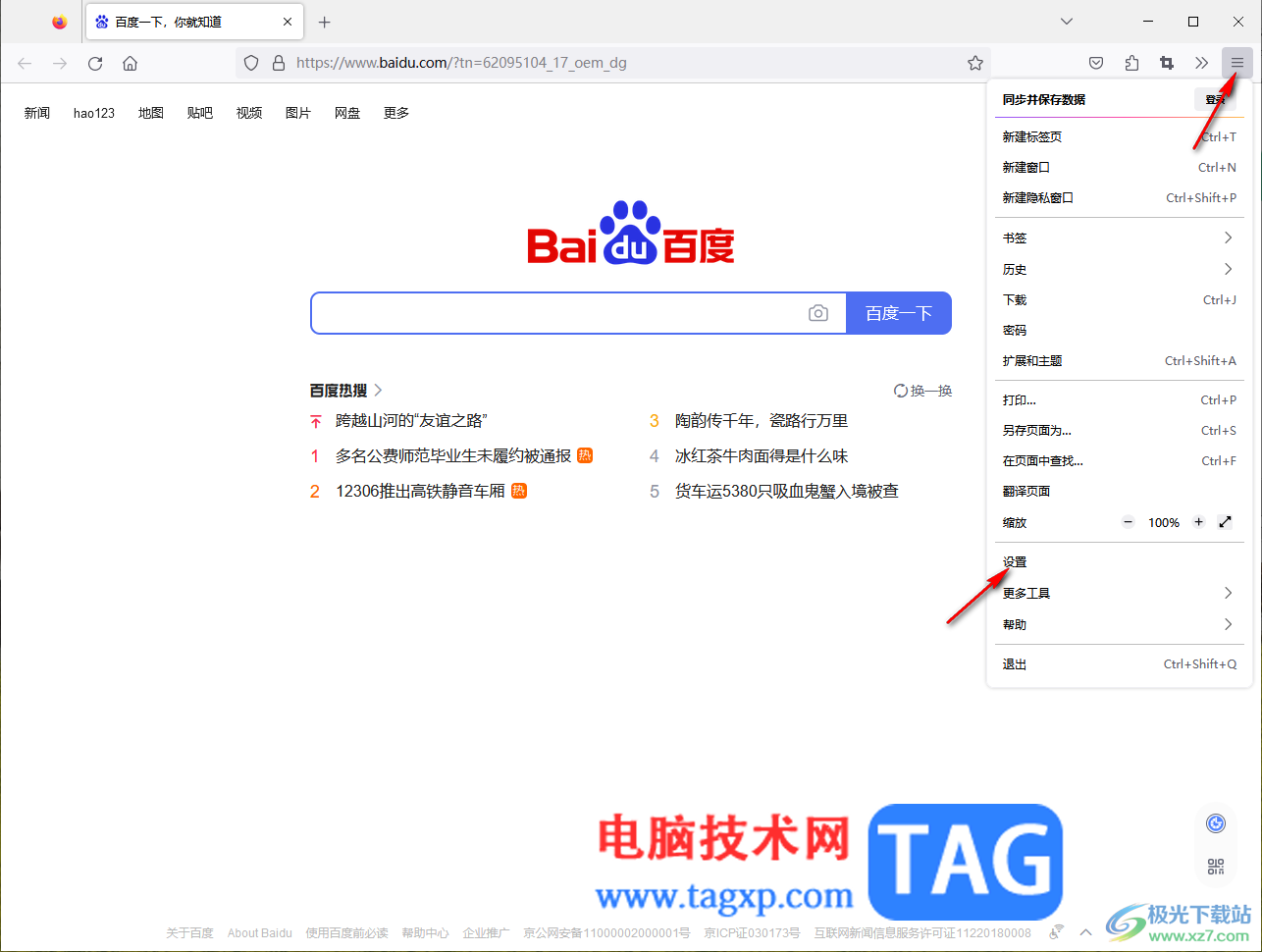Open 设置 from the menu
Screen dimensions: 1262x952
[1015, 561]
